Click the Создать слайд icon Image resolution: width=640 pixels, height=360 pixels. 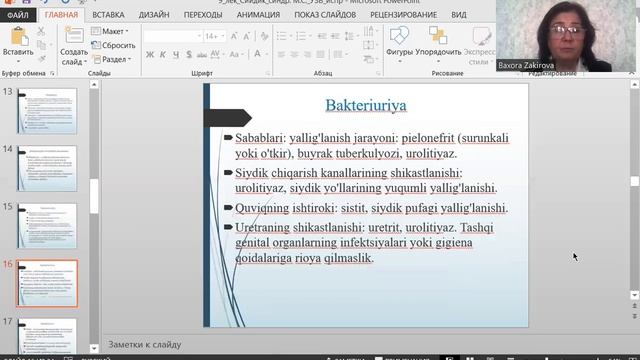pos(74,36)
